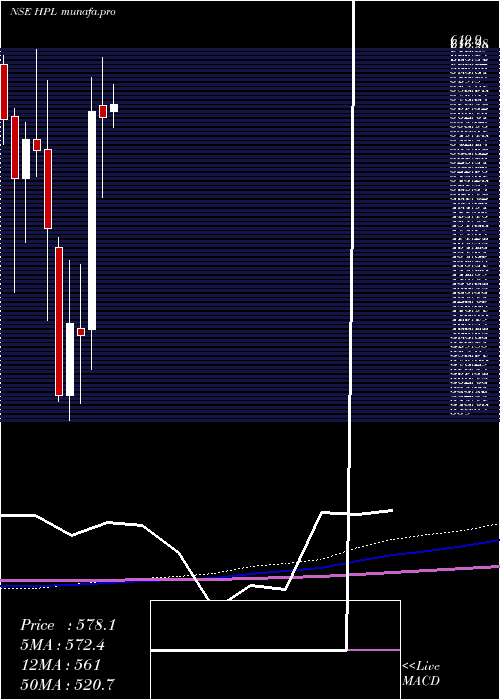The width and height of the screenshot is (500, 700).
Task: Click the 'NSE HPL munafa.pro' title text
Action: [63, 12]
